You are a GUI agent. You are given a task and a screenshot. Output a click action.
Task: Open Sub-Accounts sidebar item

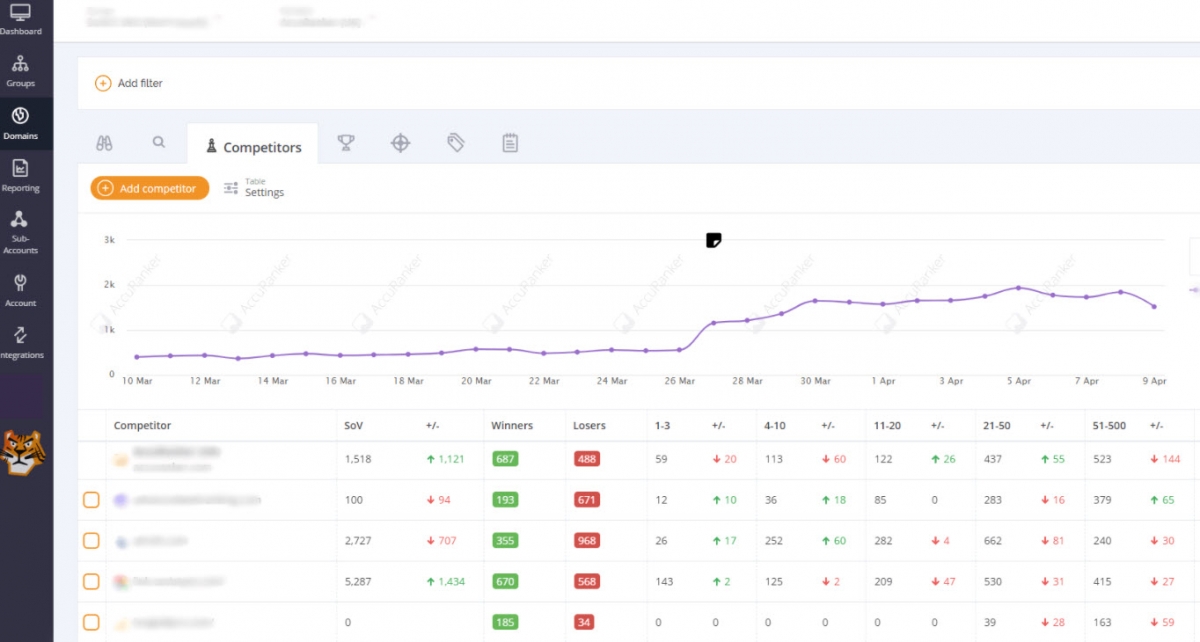[x=20, y=230]
